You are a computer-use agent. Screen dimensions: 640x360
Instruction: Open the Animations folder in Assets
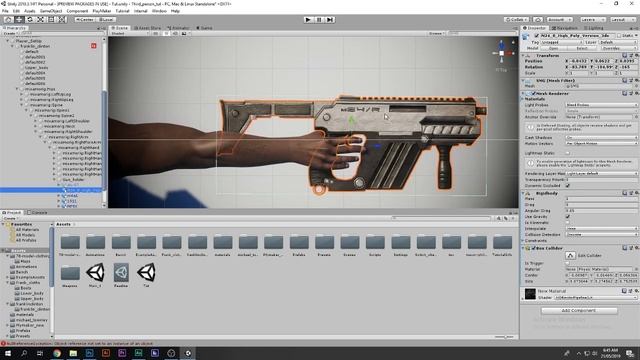click(x=96, y=242)
